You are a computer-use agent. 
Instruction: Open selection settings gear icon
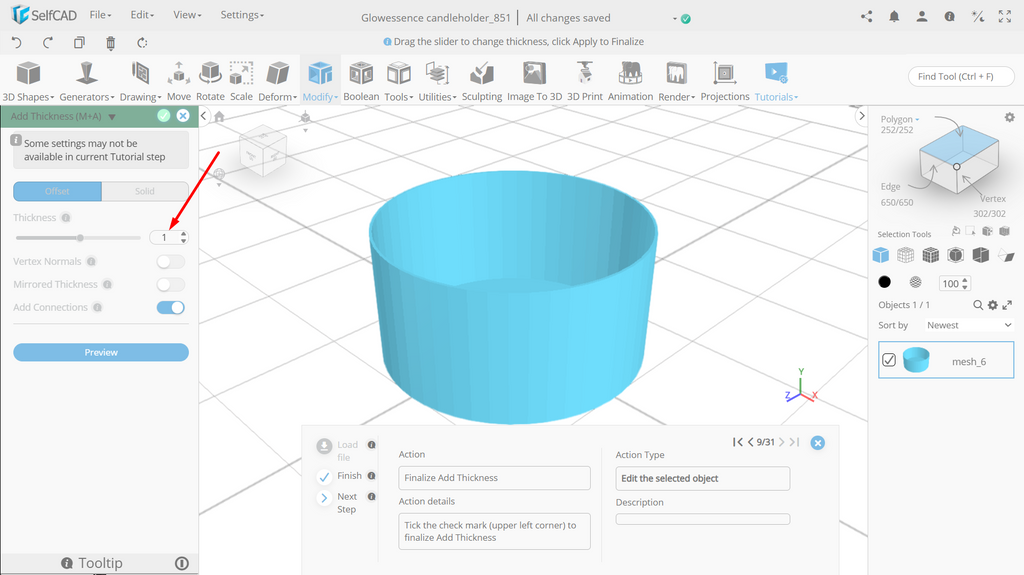pos(1010,118)
